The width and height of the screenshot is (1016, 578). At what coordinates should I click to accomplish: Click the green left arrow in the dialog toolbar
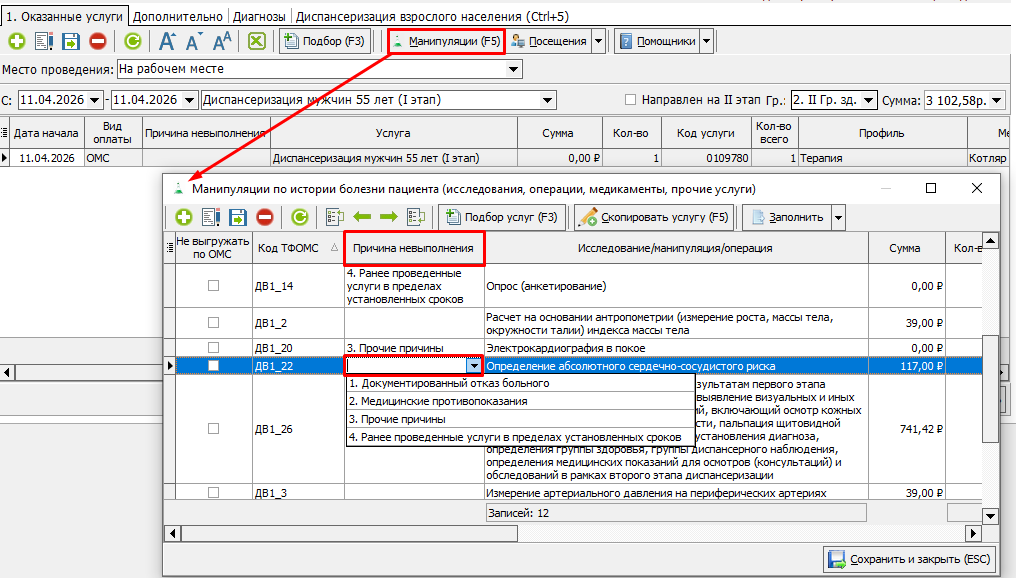(x=361, y=217)
